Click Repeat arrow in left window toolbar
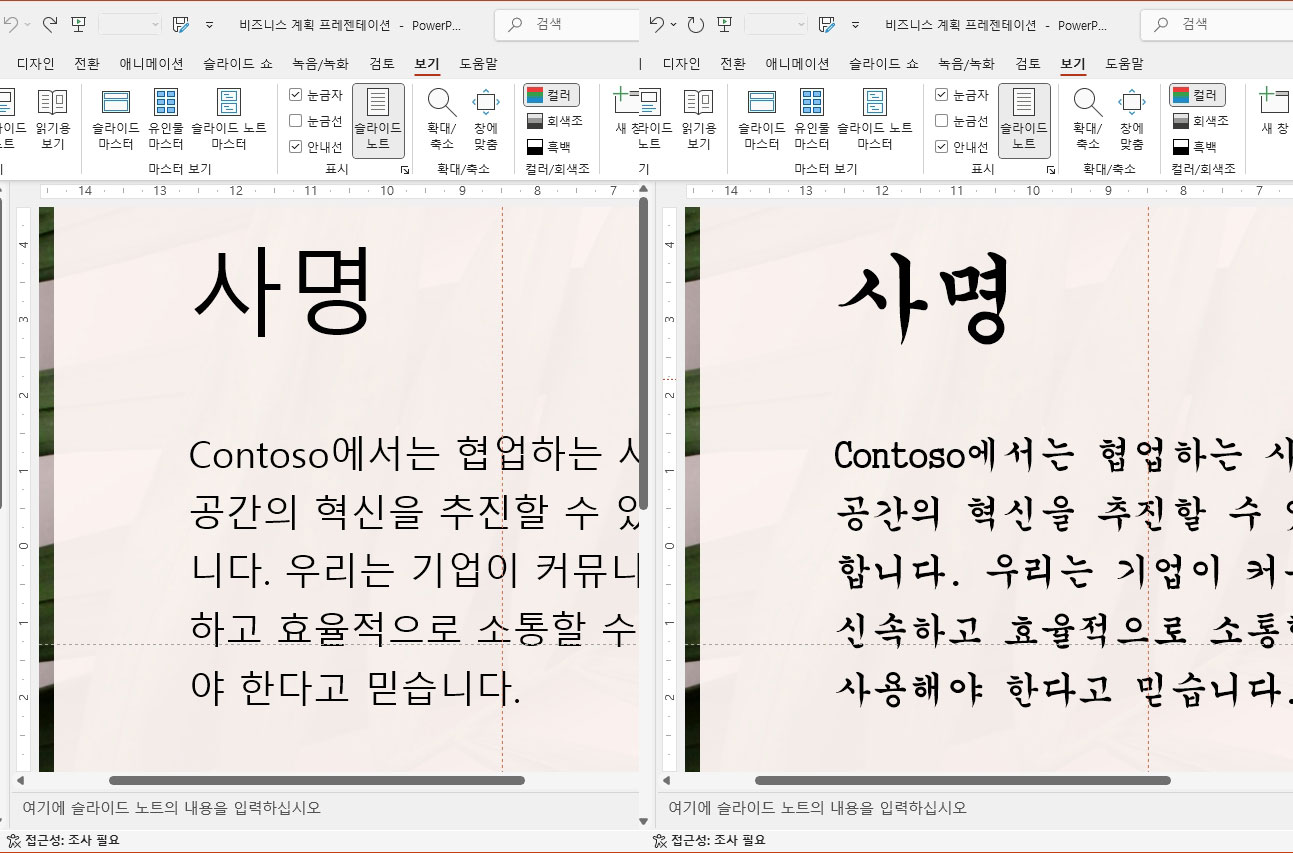This screenshot has width=1293, height=853. (49, 23)
